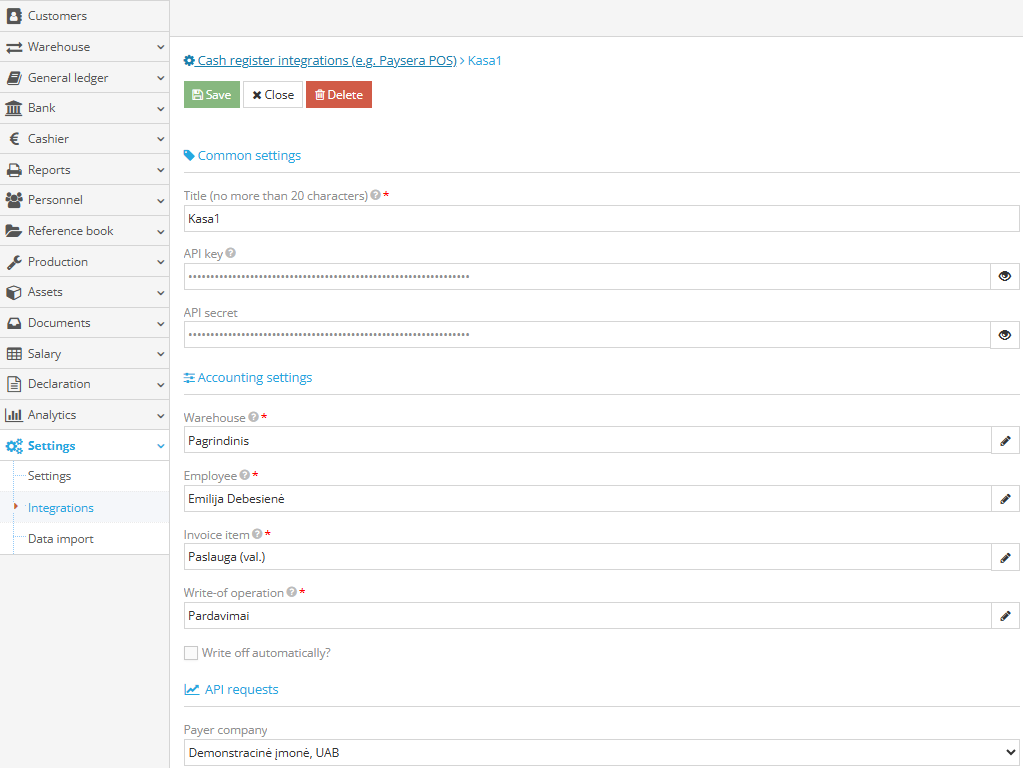Select the Bank sidebar icon
The height and width of the screenshot is (768, 1023).
[x=14, y=108]
